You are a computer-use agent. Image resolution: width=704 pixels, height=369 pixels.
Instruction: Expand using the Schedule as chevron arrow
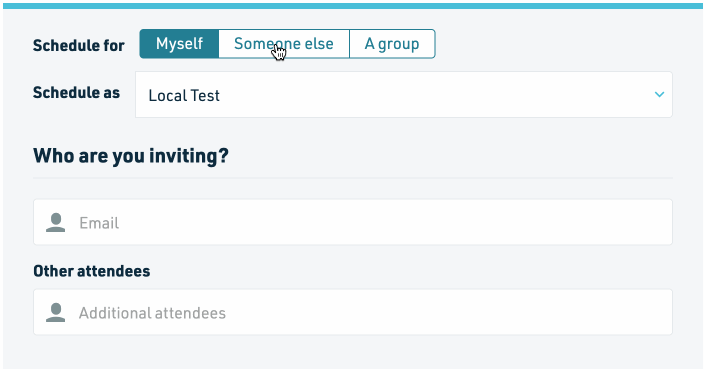point(659,94)
